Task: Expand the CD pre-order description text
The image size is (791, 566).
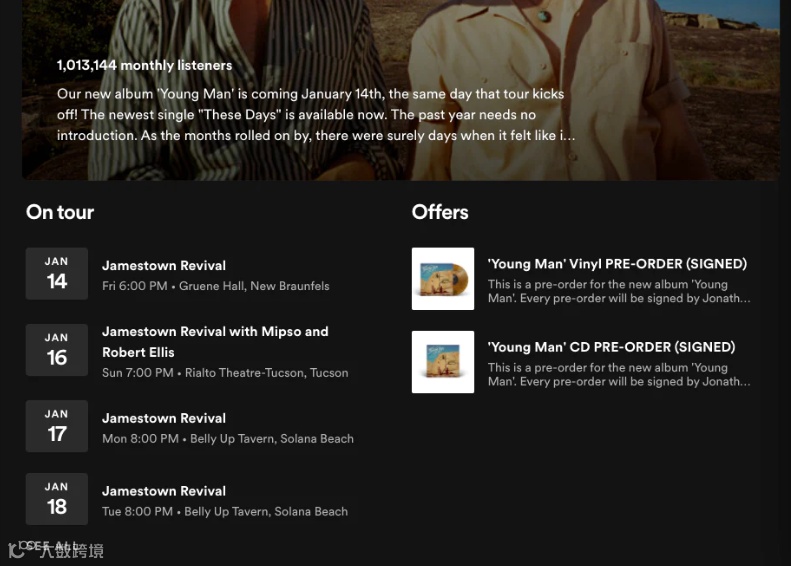Action: [619, 374]
